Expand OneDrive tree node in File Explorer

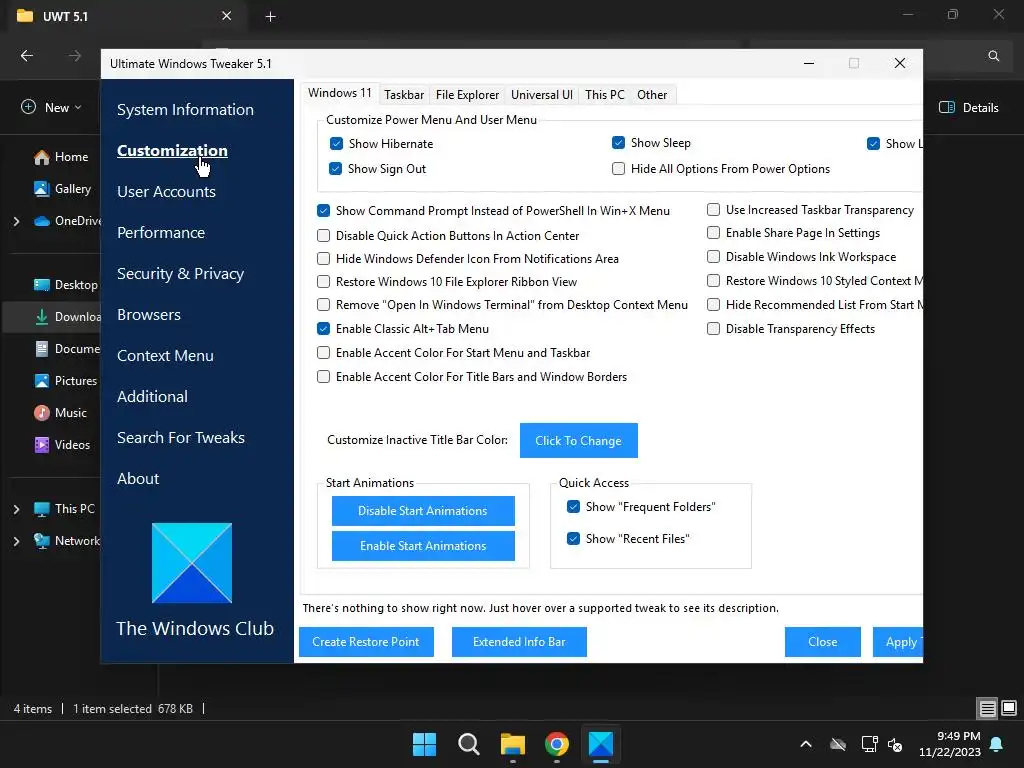[x=16, y=221]
